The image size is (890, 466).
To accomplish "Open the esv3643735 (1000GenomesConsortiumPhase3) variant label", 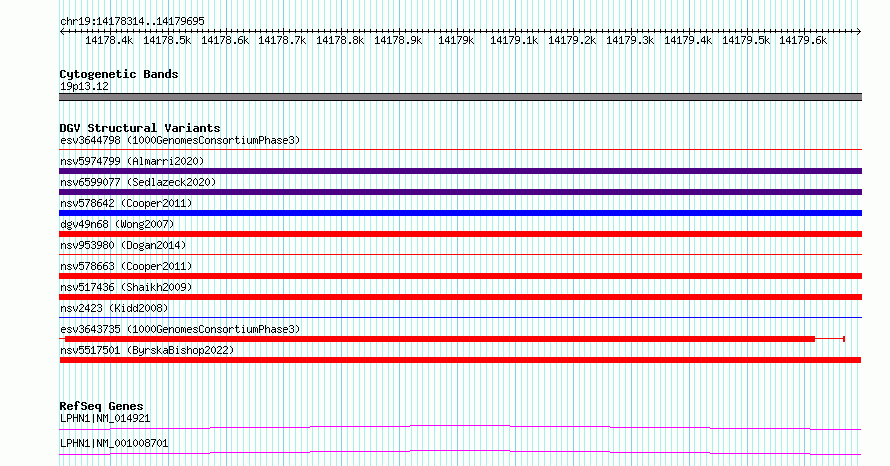I will (180, 329).
